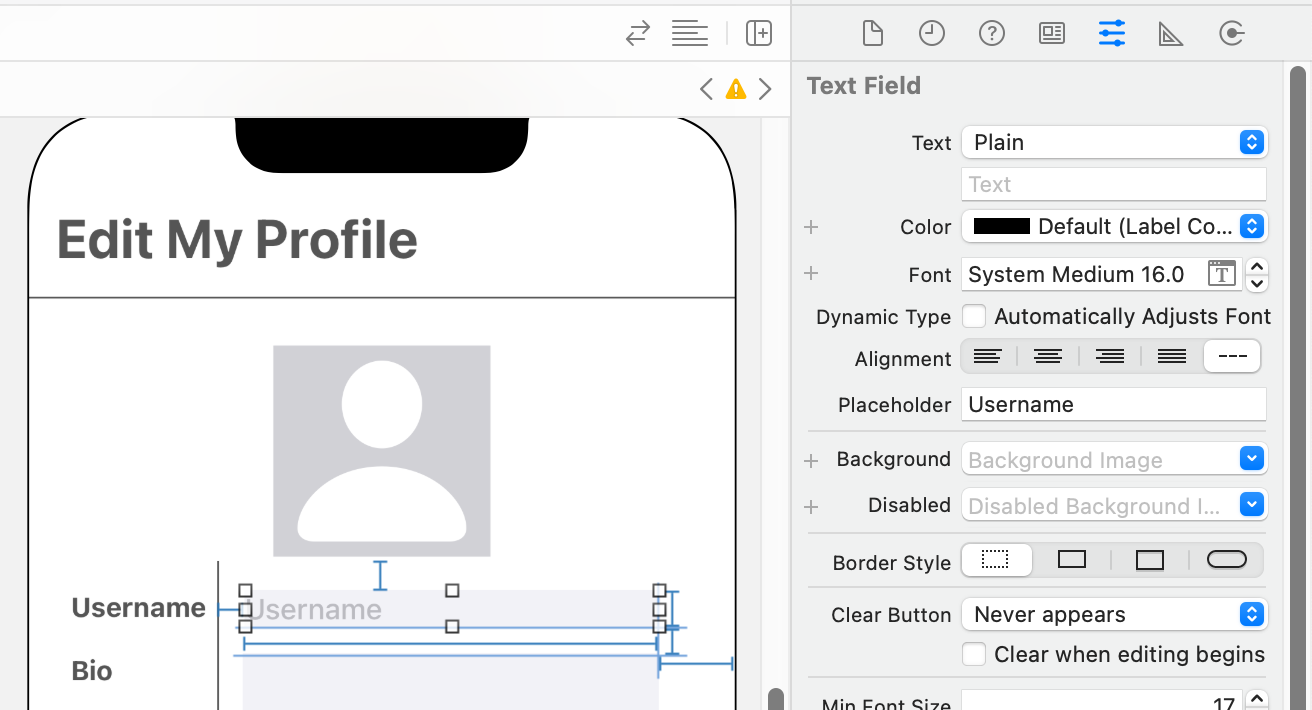Open the Size inspector tab
The height and width of the screenshot is (710, 1312).
pyautogui.click(x=1171, y=34)
